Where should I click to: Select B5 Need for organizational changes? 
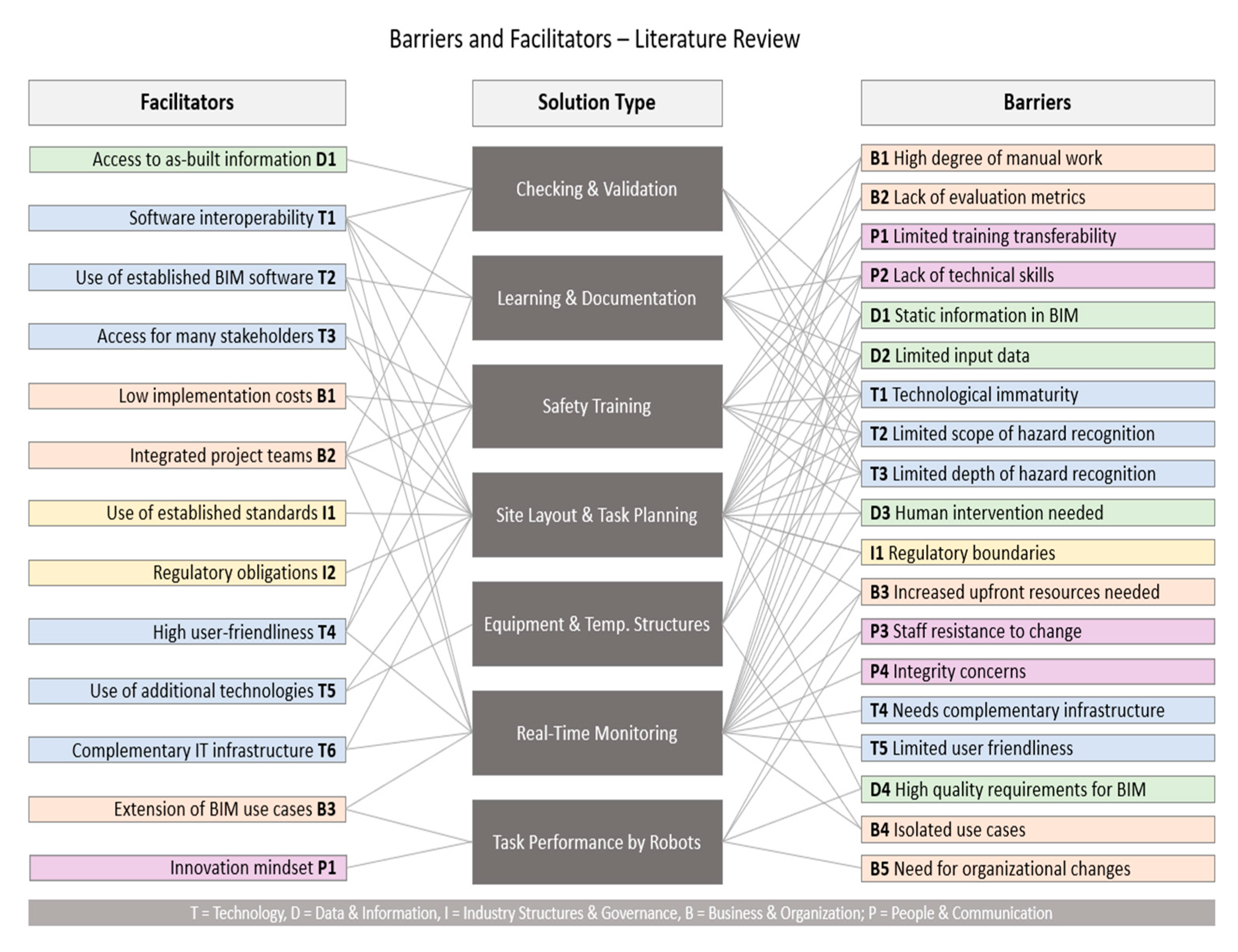(x=1037, y=869)
